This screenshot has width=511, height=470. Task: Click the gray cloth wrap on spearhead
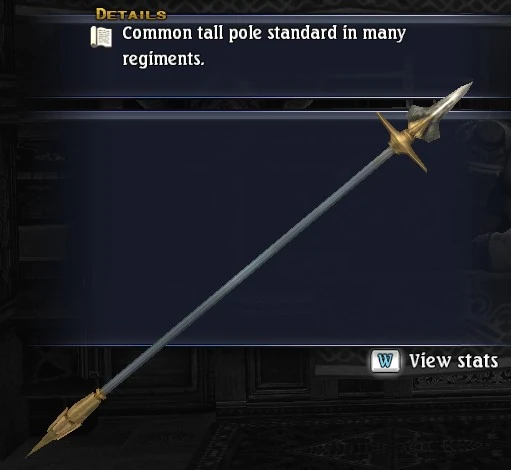coord(423,122)
